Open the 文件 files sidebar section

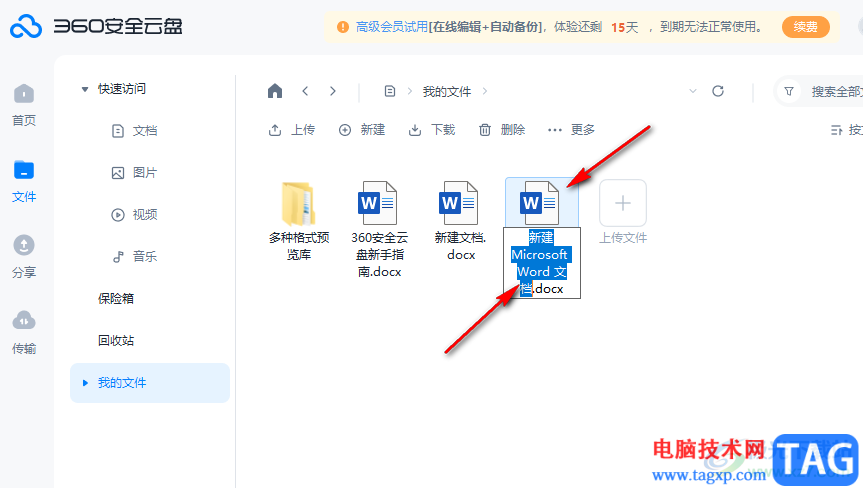pyautogui.click(x=24, y=182)
